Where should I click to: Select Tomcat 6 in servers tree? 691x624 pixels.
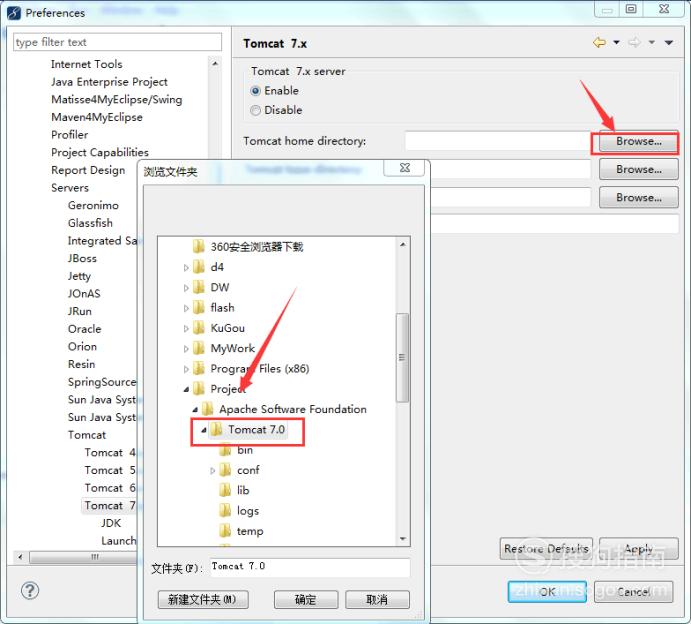(110, 488)
